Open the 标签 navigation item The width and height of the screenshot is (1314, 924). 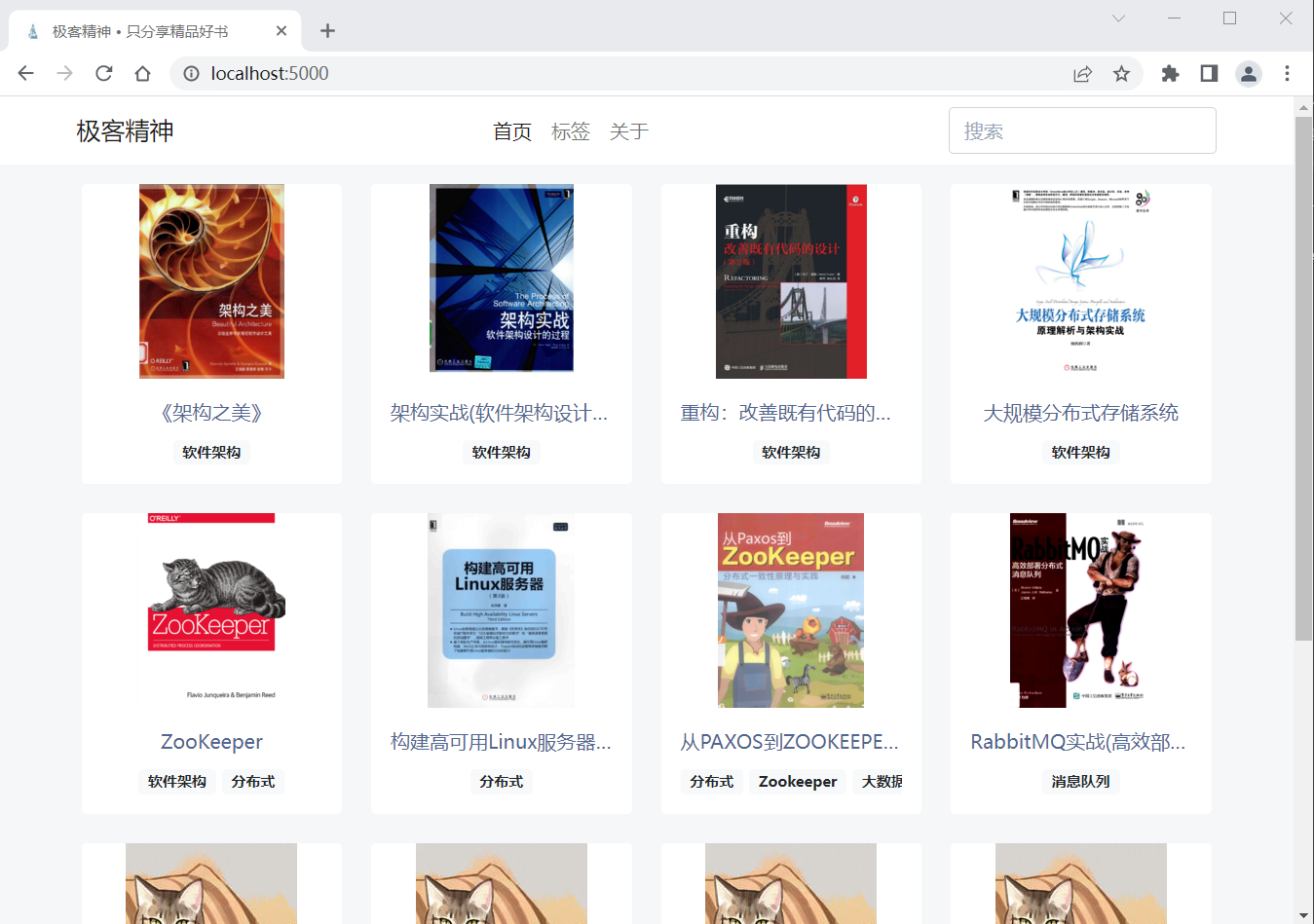pyautogui.click(x=570, y=131)
